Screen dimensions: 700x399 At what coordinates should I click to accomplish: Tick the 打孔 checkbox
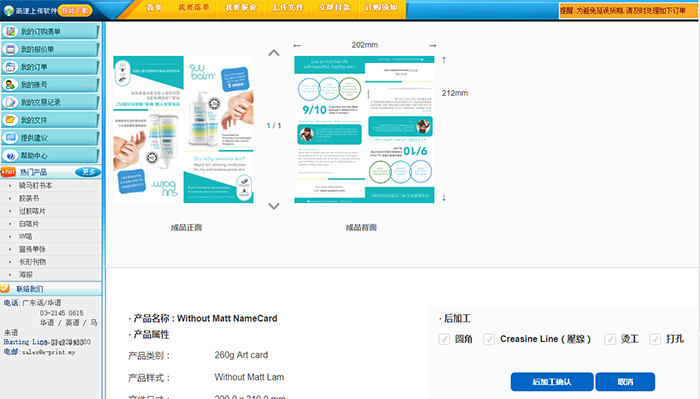coord(655,339)
